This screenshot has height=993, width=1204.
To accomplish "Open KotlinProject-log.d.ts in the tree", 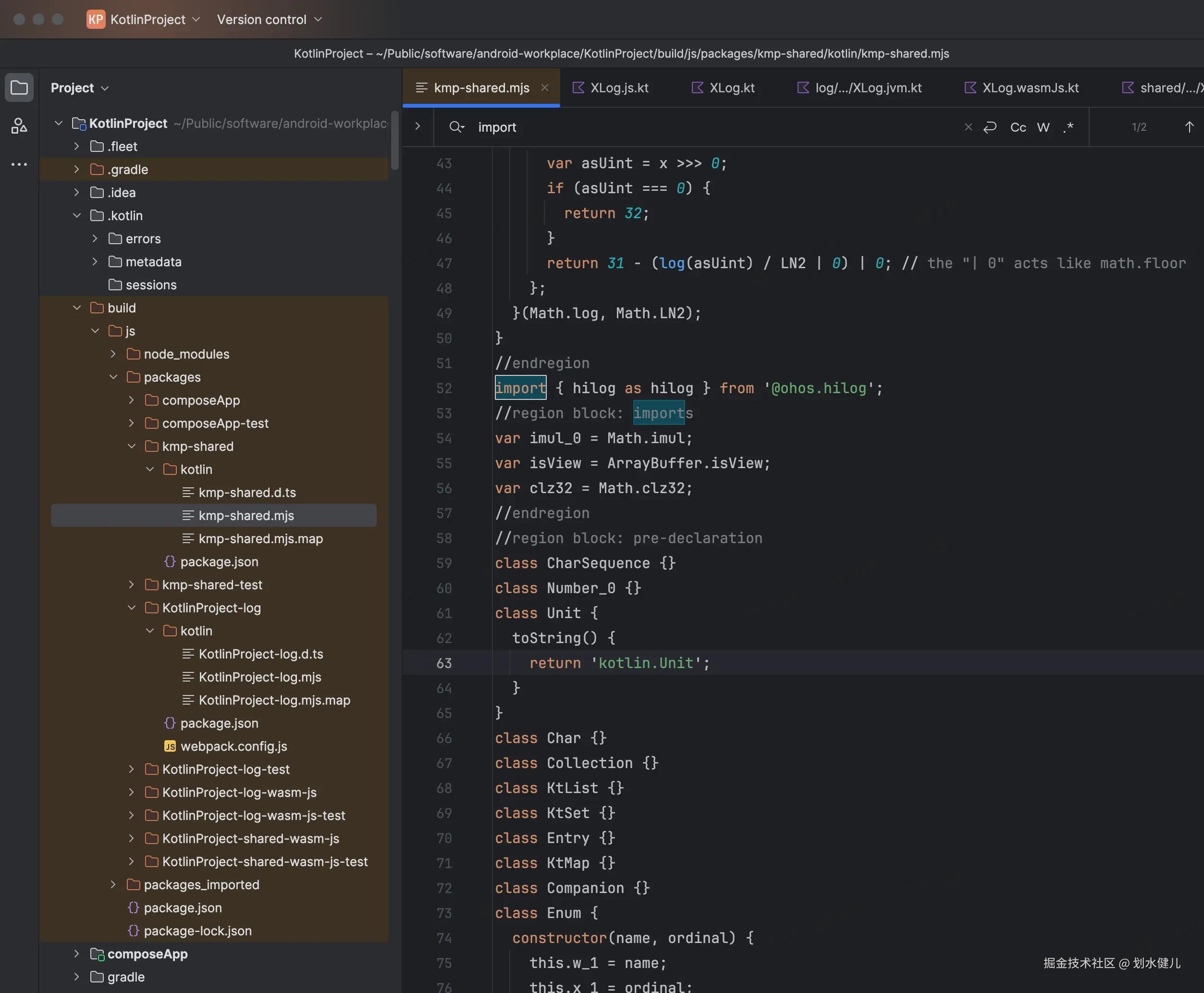I will 261,654.
